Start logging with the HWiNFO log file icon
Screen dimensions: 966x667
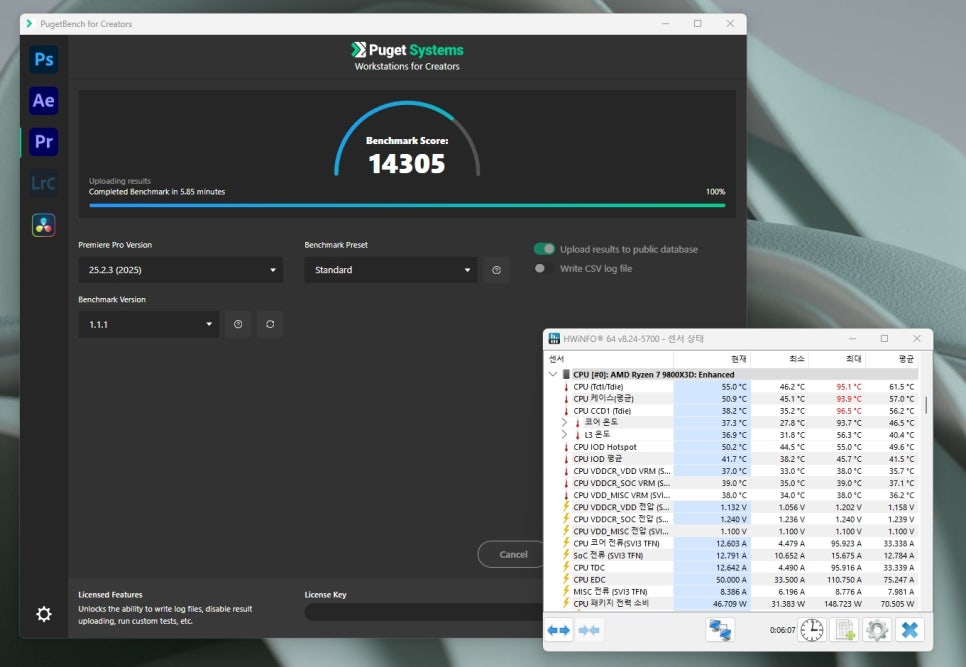click(x=844, y=630)
